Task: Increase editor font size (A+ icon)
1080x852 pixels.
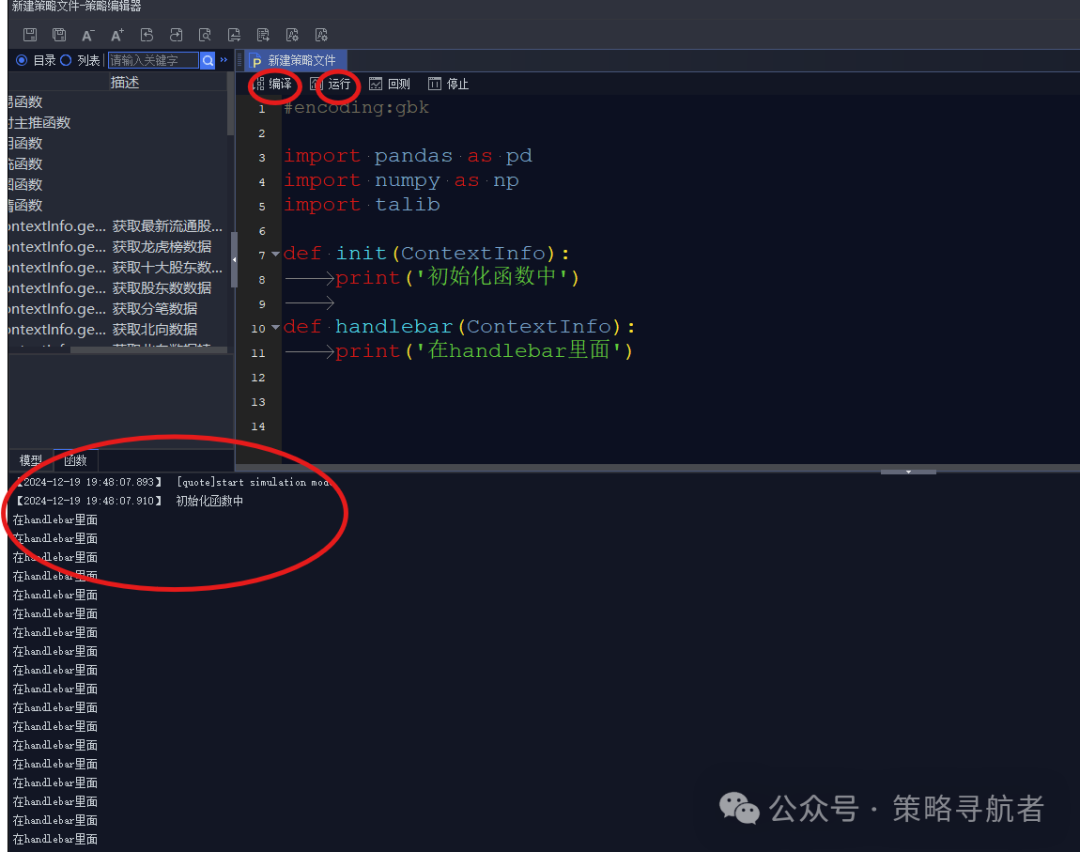Action: tap(117, 34)
